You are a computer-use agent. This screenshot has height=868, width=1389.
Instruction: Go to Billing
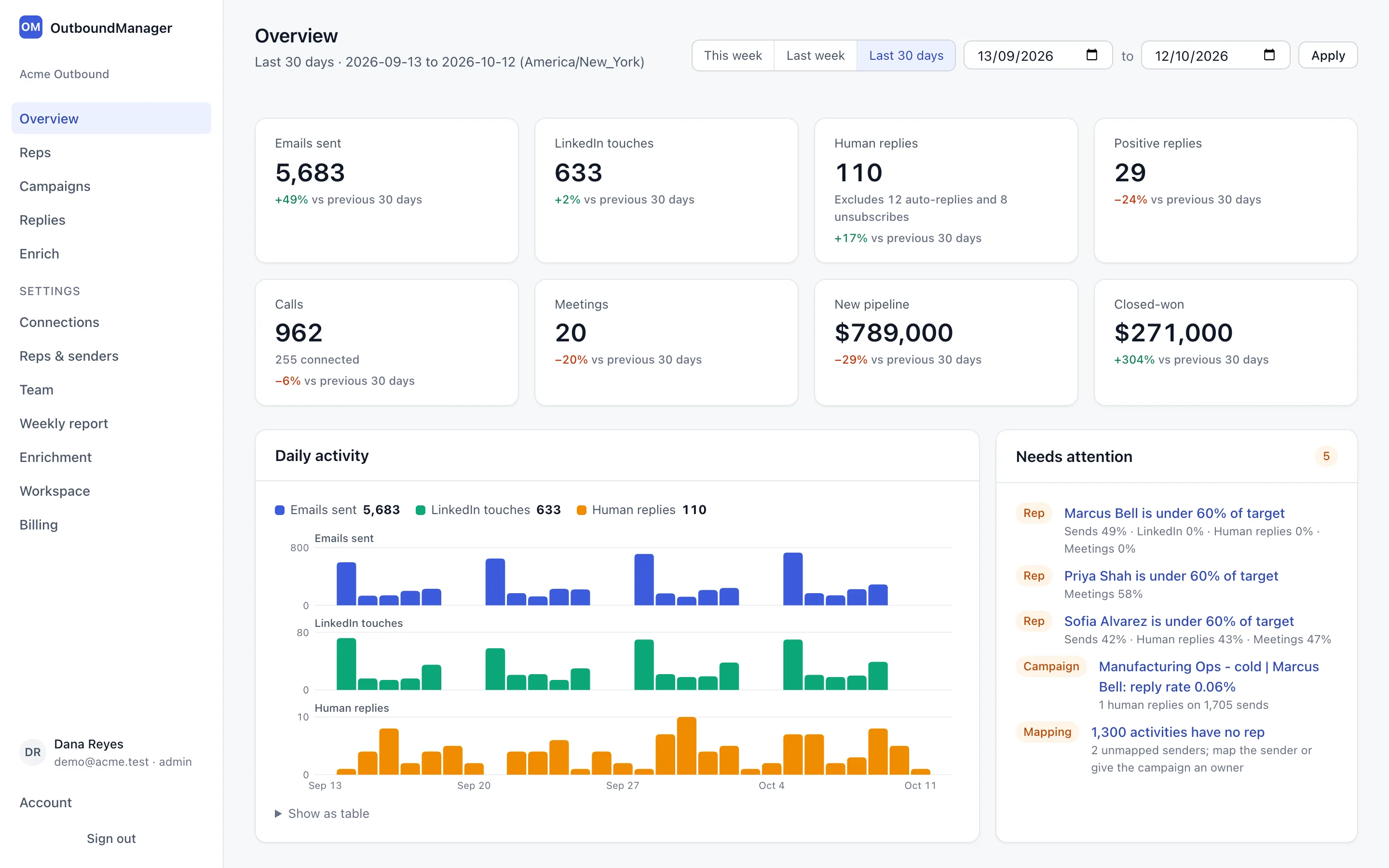point(111,525)
